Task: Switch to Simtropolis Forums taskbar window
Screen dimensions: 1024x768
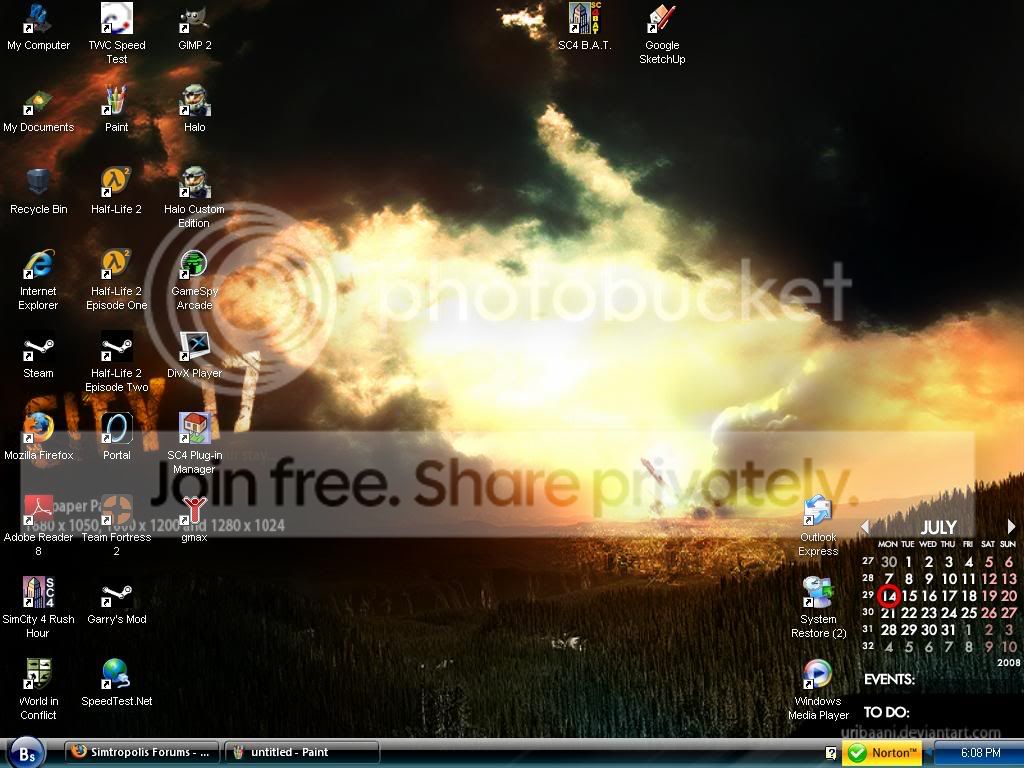Action: click(142, 752)
